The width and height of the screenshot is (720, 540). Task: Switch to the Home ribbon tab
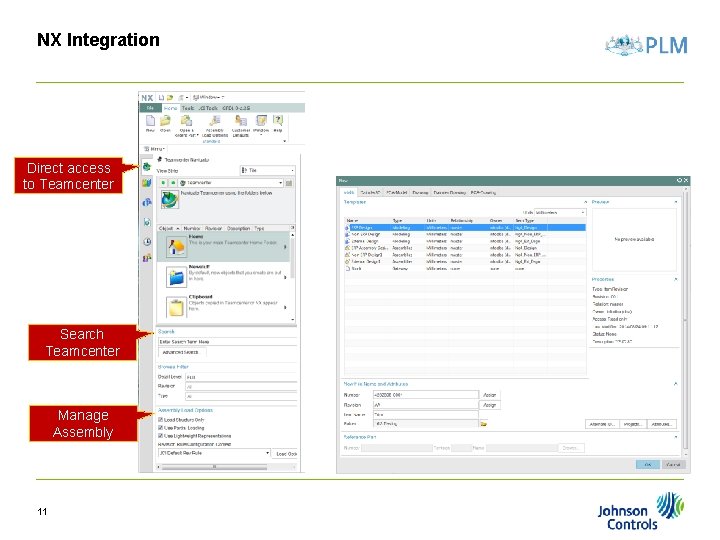170,108
